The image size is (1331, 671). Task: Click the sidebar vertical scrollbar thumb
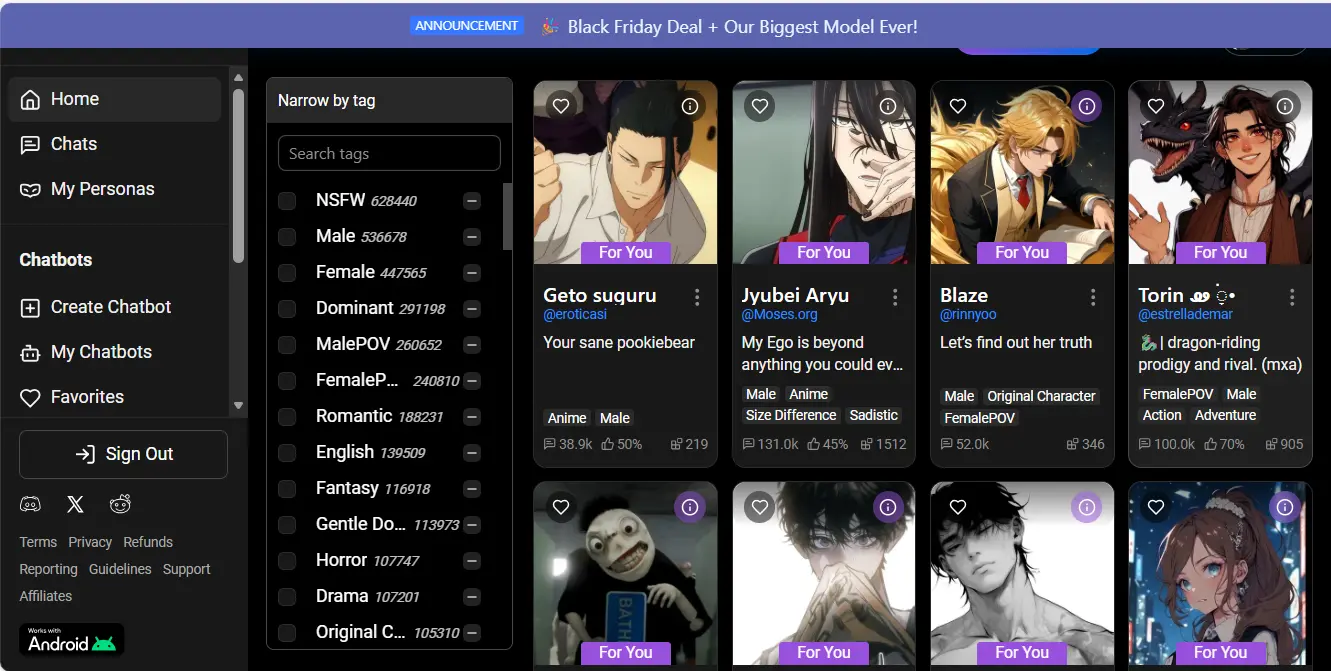(x=238, y=175)
